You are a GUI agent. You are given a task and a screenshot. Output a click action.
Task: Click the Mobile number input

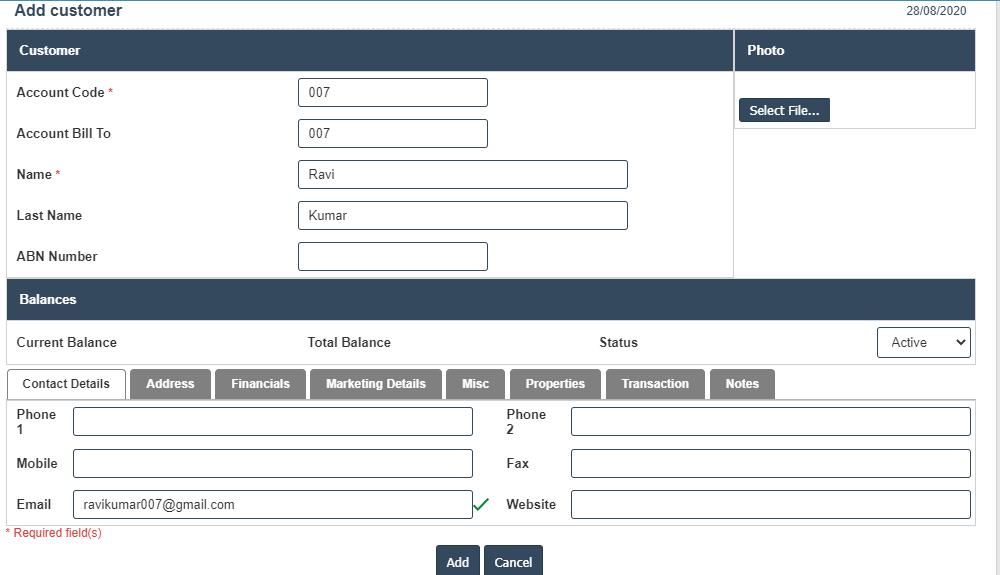[x=272, y=463]
